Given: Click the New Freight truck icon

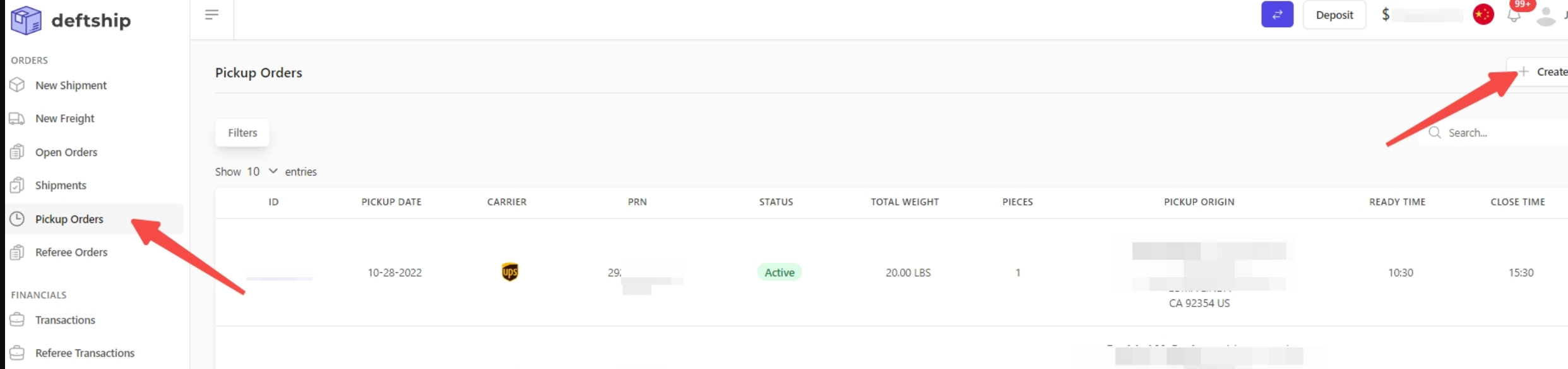Looking at the screenshot, I should pyautogui.click(x=17, y=118).
